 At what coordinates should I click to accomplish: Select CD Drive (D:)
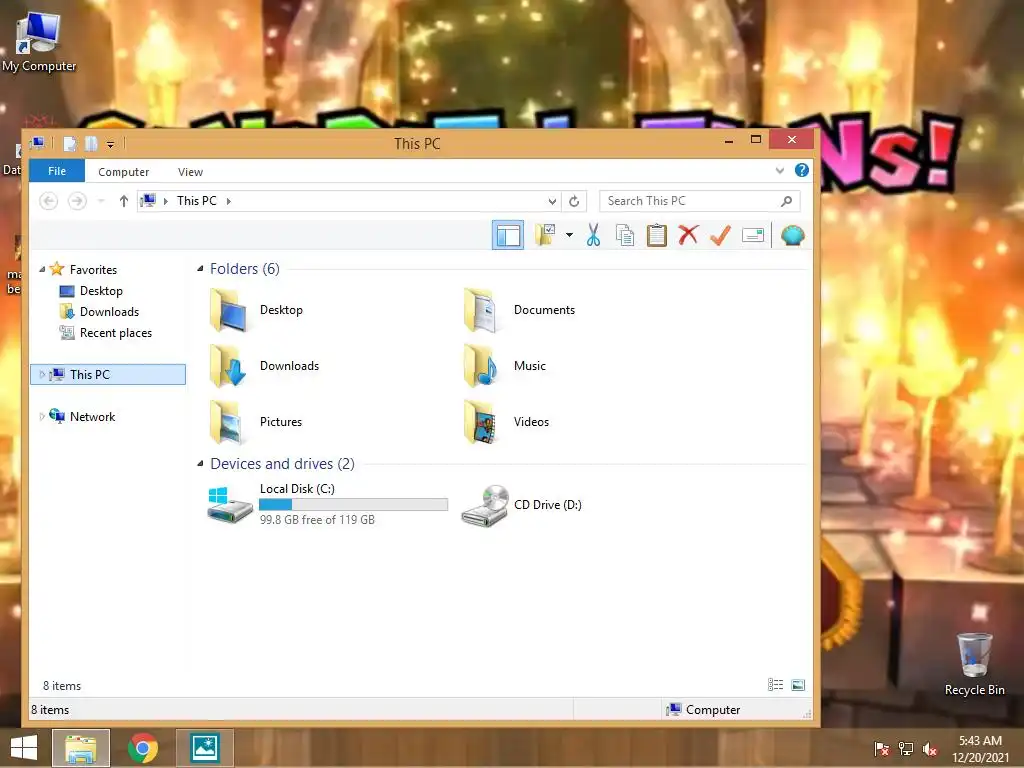tap(521, 505)
